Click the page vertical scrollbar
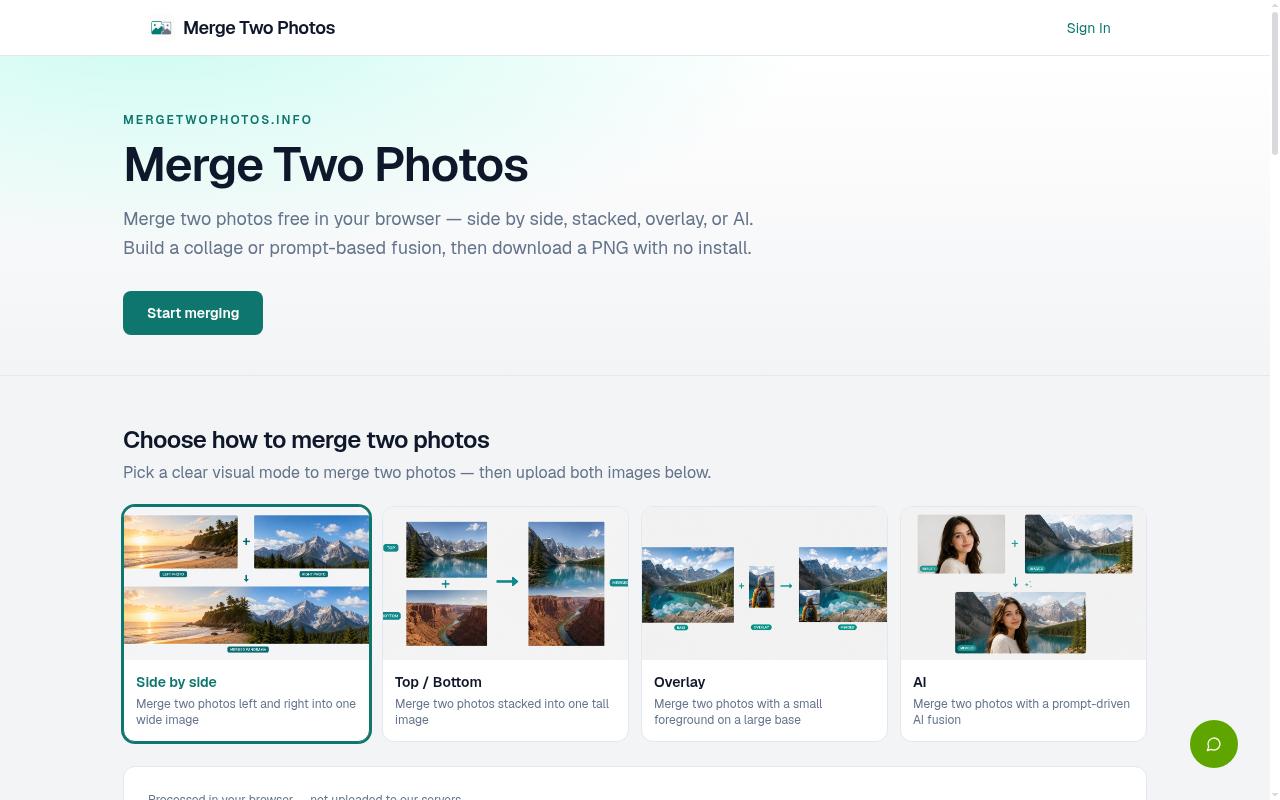 [1275, 85]
